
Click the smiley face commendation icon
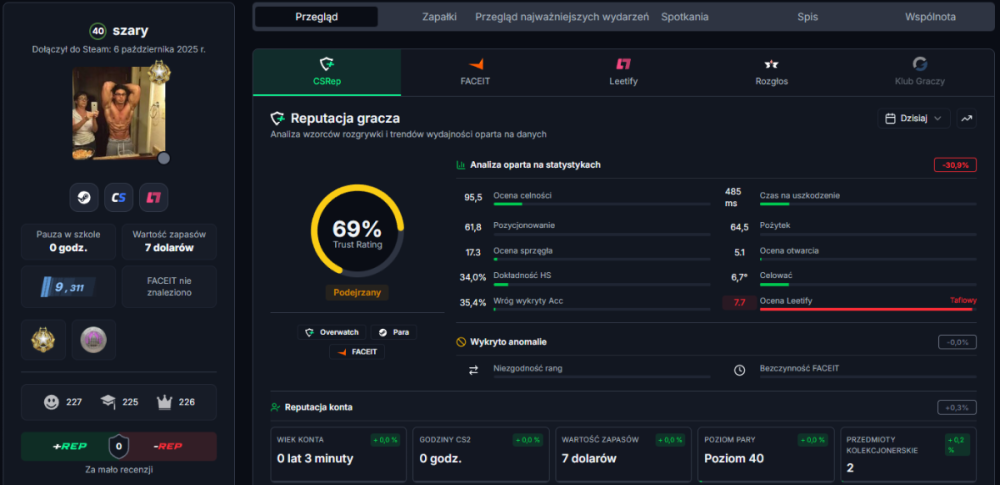[51, 402]
